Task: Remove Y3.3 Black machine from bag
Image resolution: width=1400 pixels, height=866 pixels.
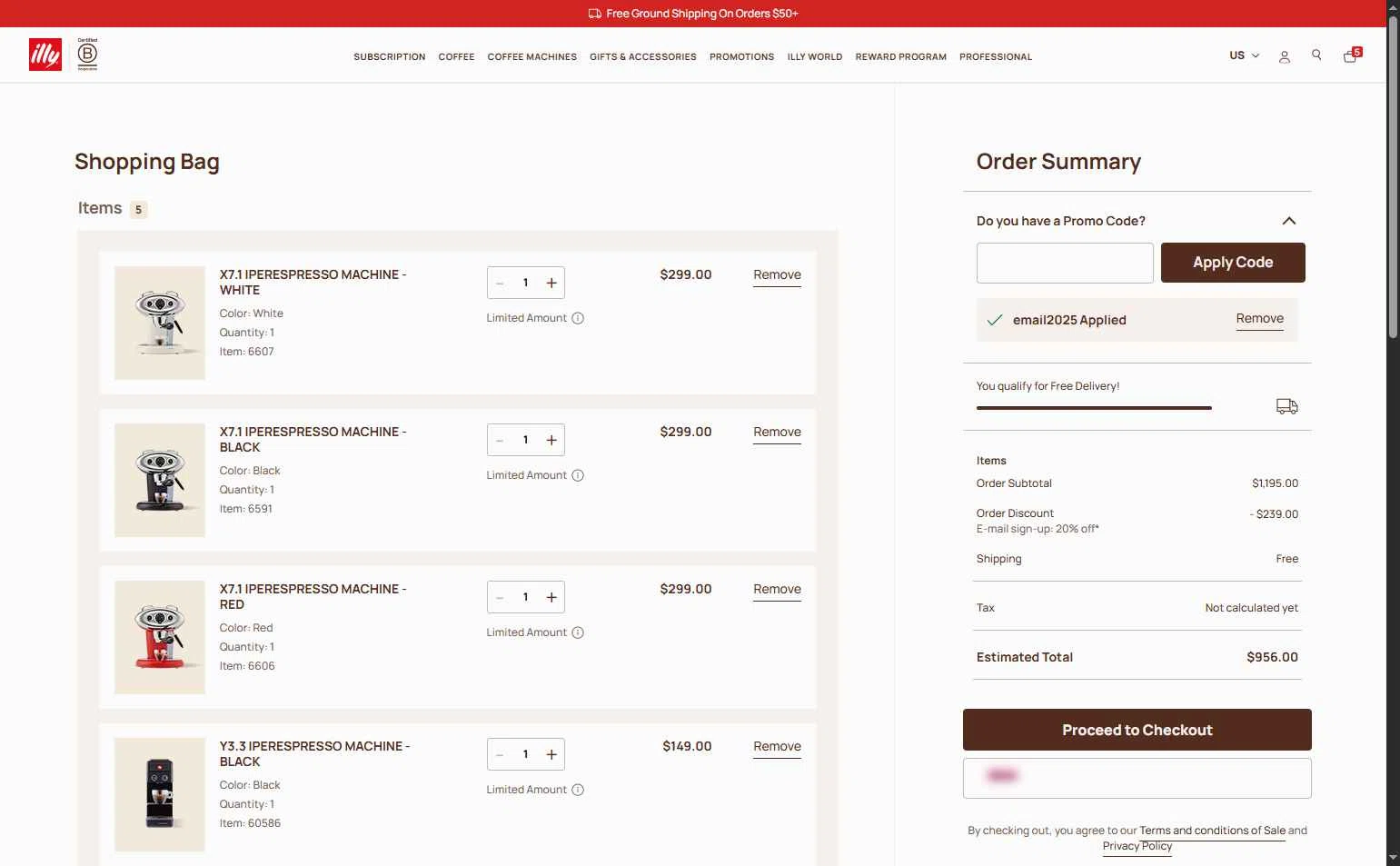Action: (777, 747)
